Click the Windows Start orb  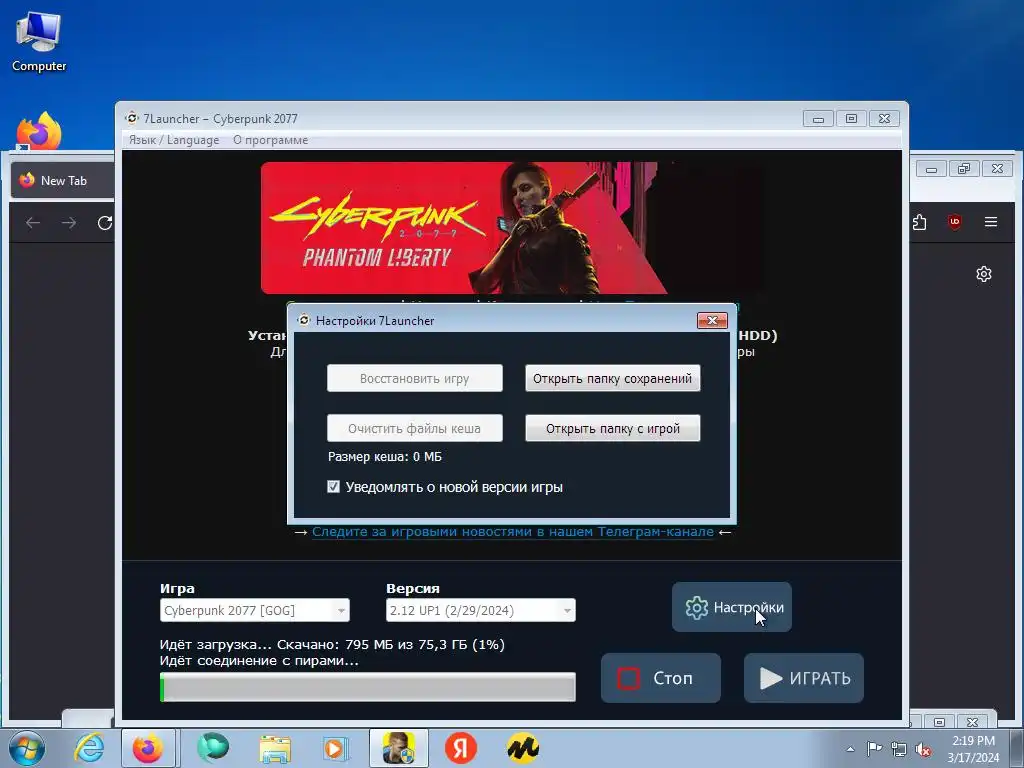point(27,748)
